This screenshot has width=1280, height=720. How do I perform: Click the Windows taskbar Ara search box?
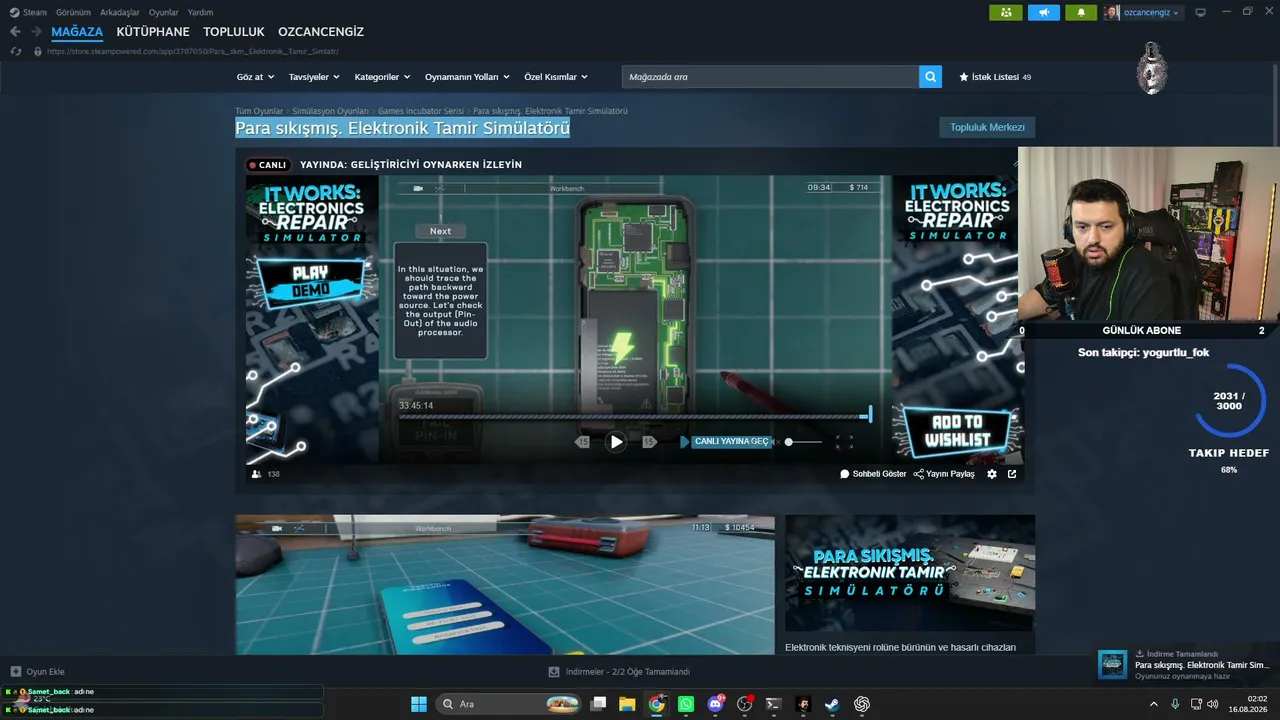pyautogui.click(x=509, y=704)
